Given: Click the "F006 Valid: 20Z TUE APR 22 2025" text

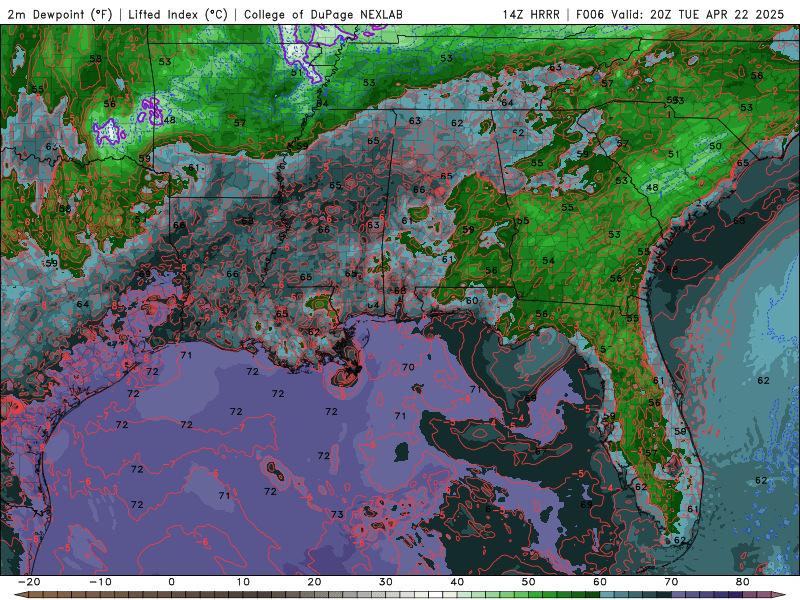Looking at the screenshot, I should [x=680, y=14].
